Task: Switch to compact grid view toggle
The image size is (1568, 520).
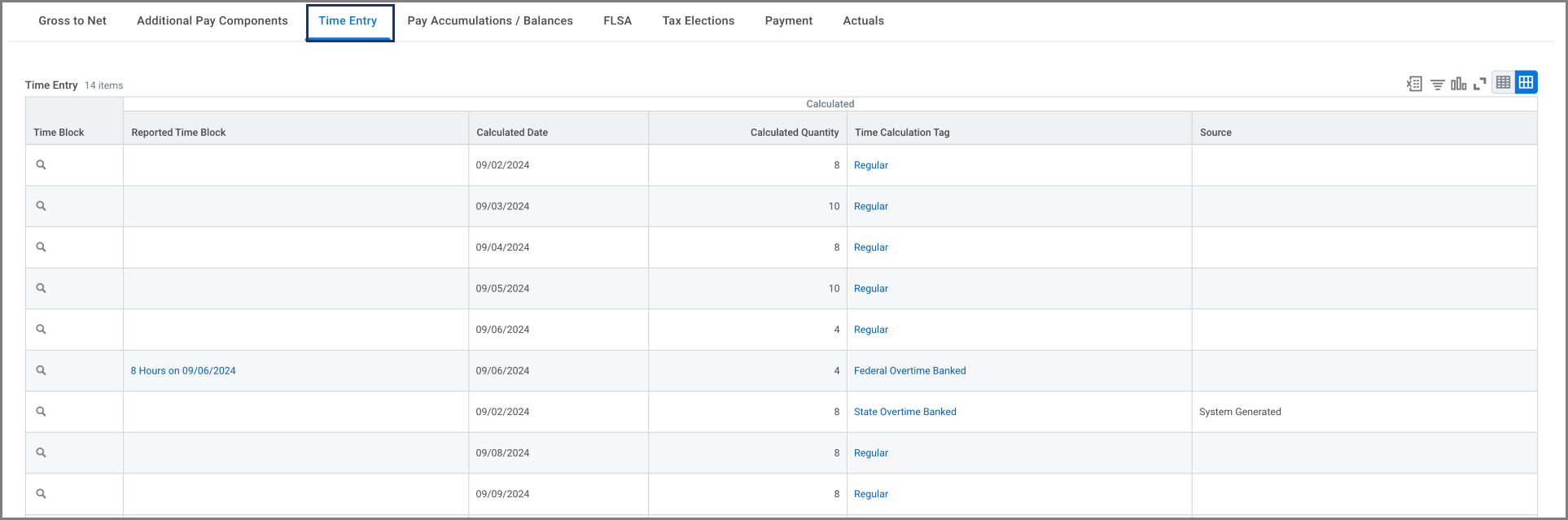Action: (1503, 82)
